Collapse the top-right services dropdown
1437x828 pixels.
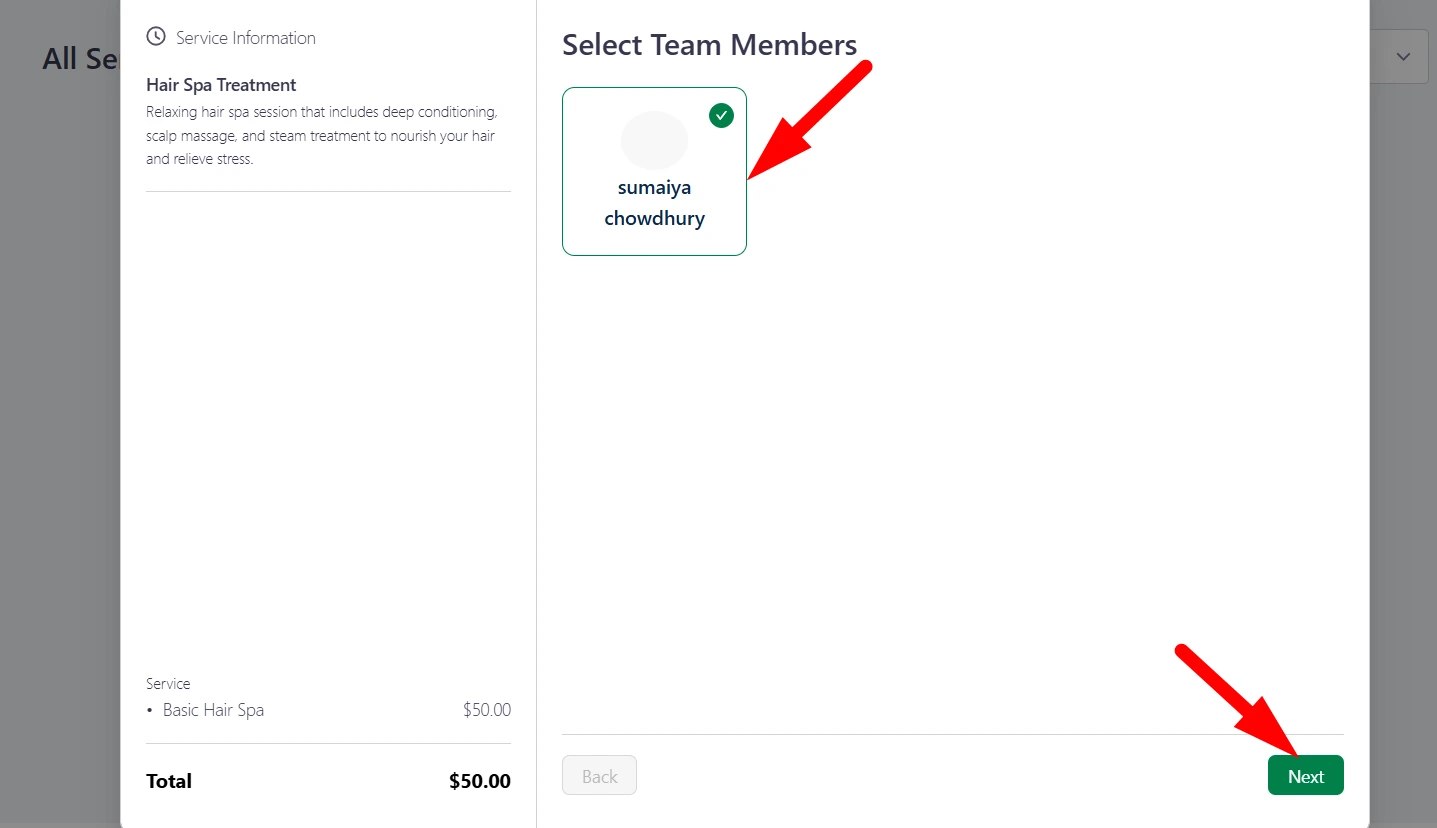point(1402,56)
